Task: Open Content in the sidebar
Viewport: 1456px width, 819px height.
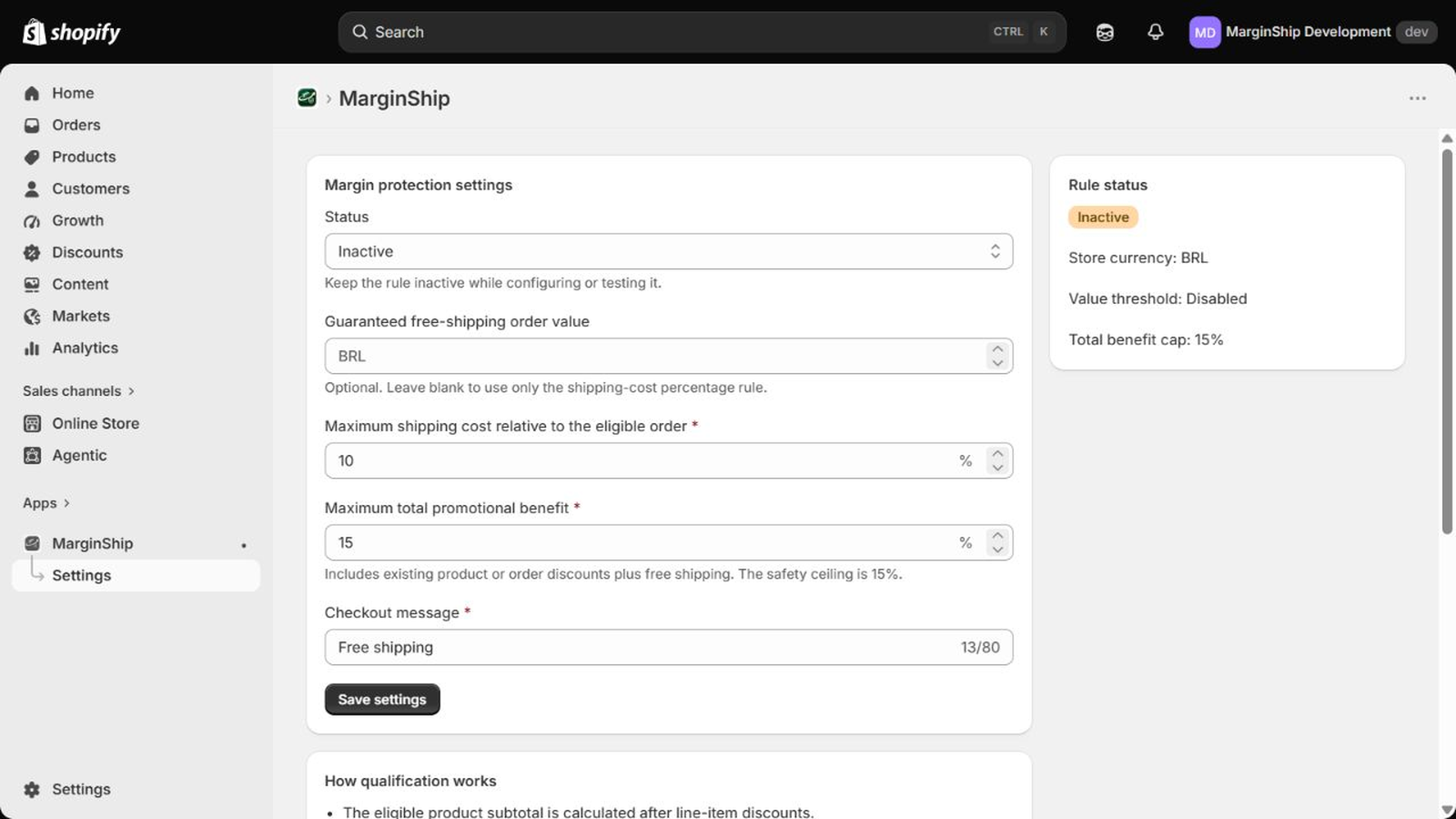Action: point(136,284)
